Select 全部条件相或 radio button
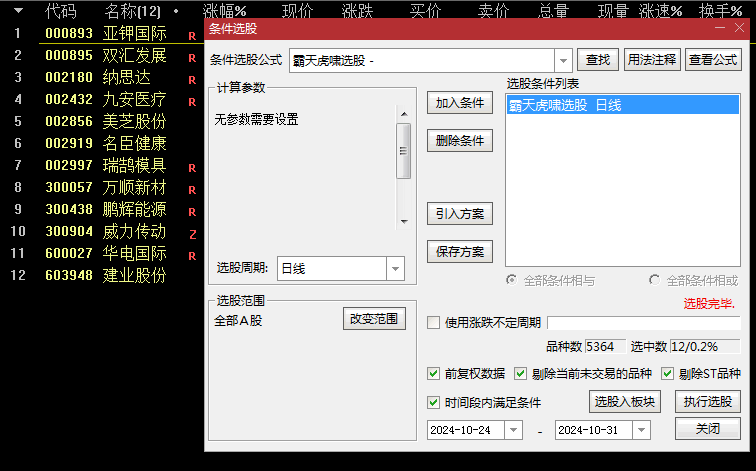The height and width of the screenshot is (471, 756). click(654, 280)
